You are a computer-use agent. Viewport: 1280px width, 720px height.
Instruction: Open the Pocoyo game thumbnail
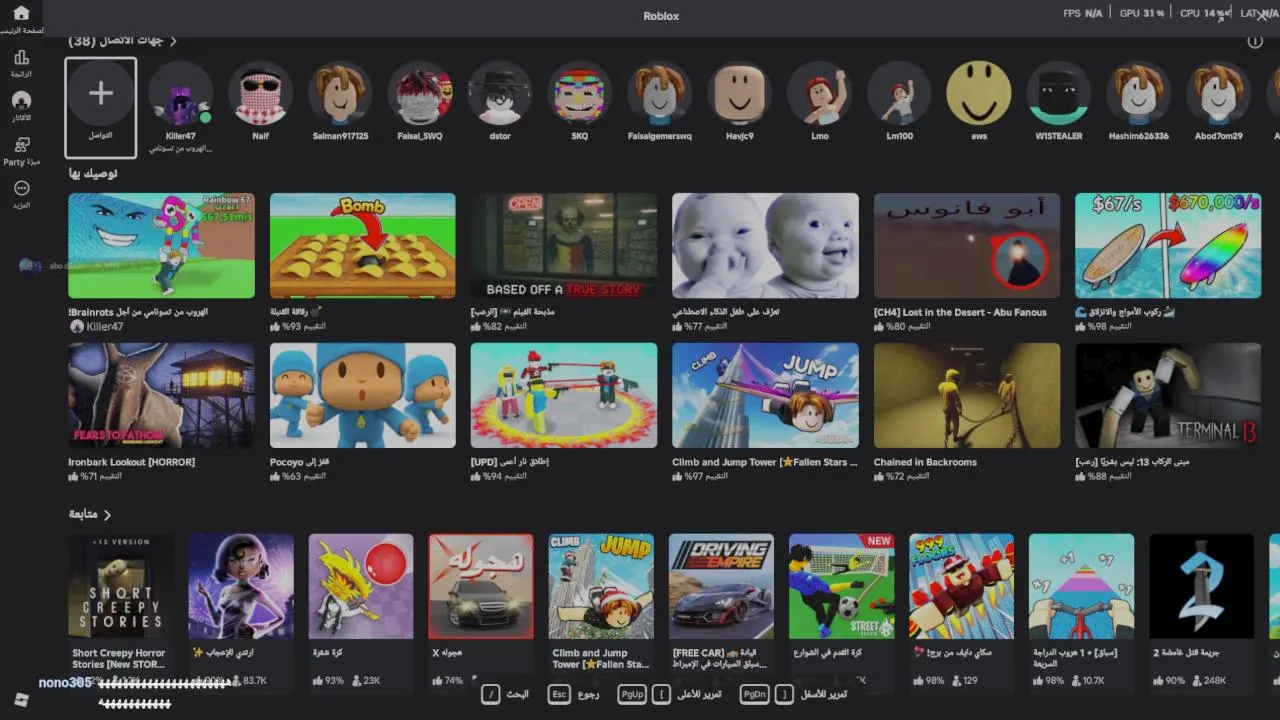pos(363,396)
